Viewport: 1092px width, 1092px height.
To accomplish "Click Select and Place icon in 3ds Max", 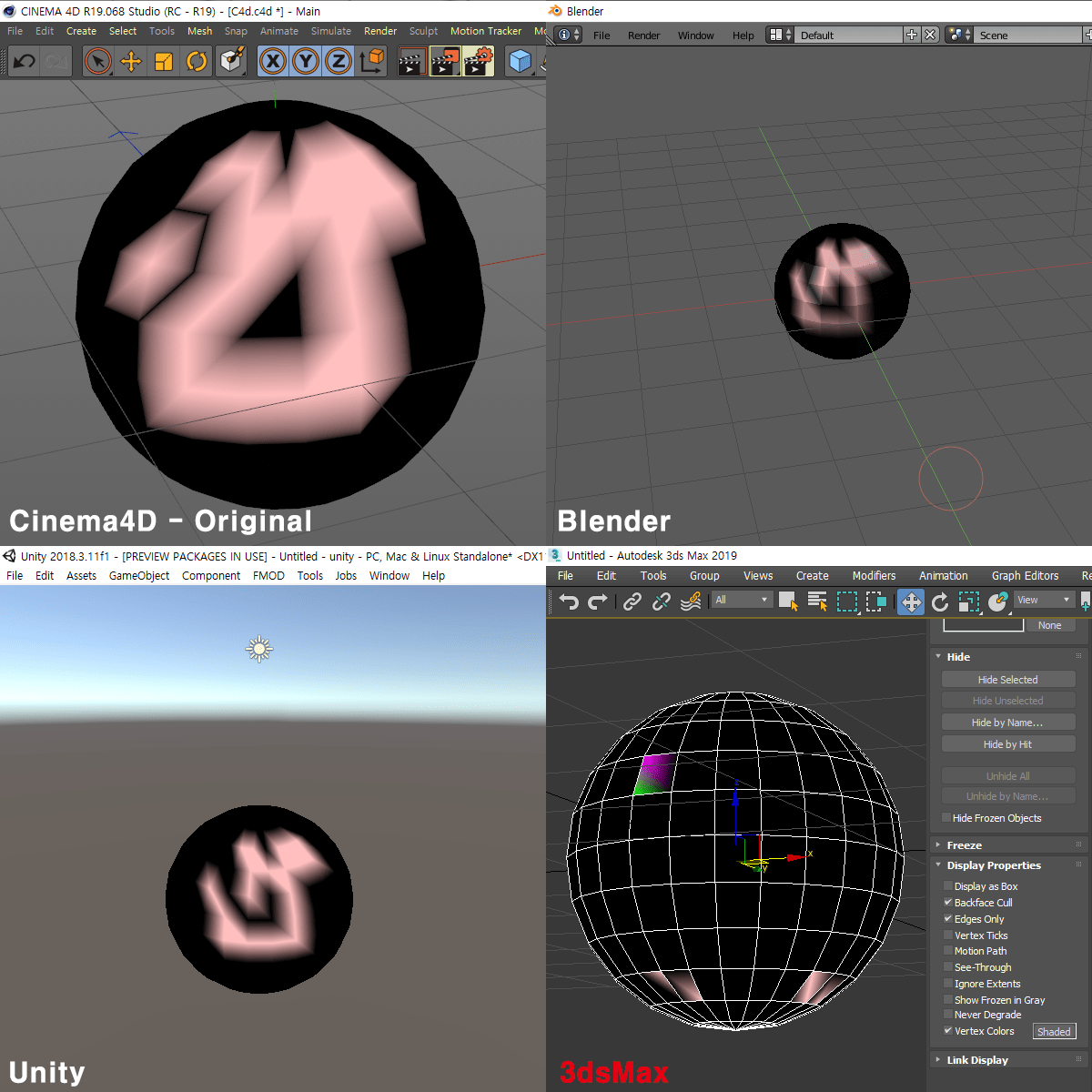I will coord(998,601).
